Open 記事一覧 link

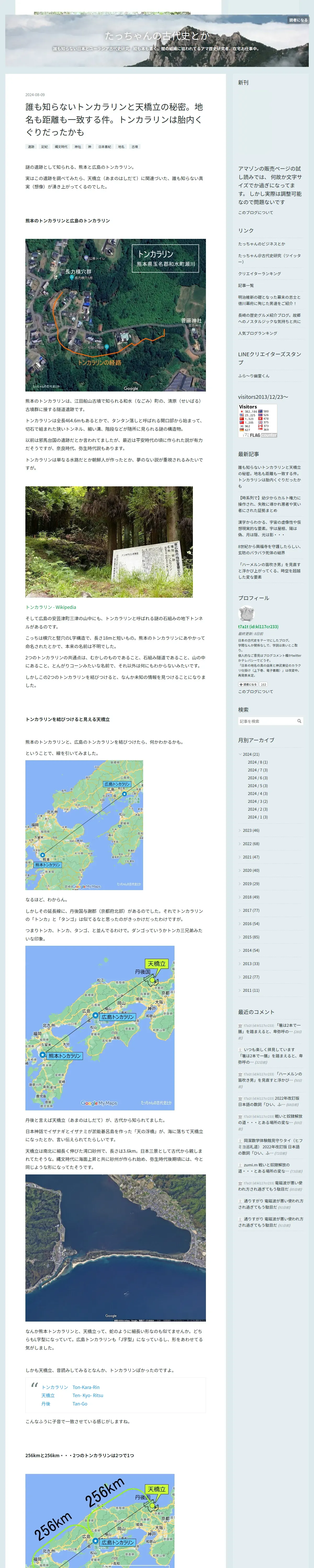pos(246,285)
